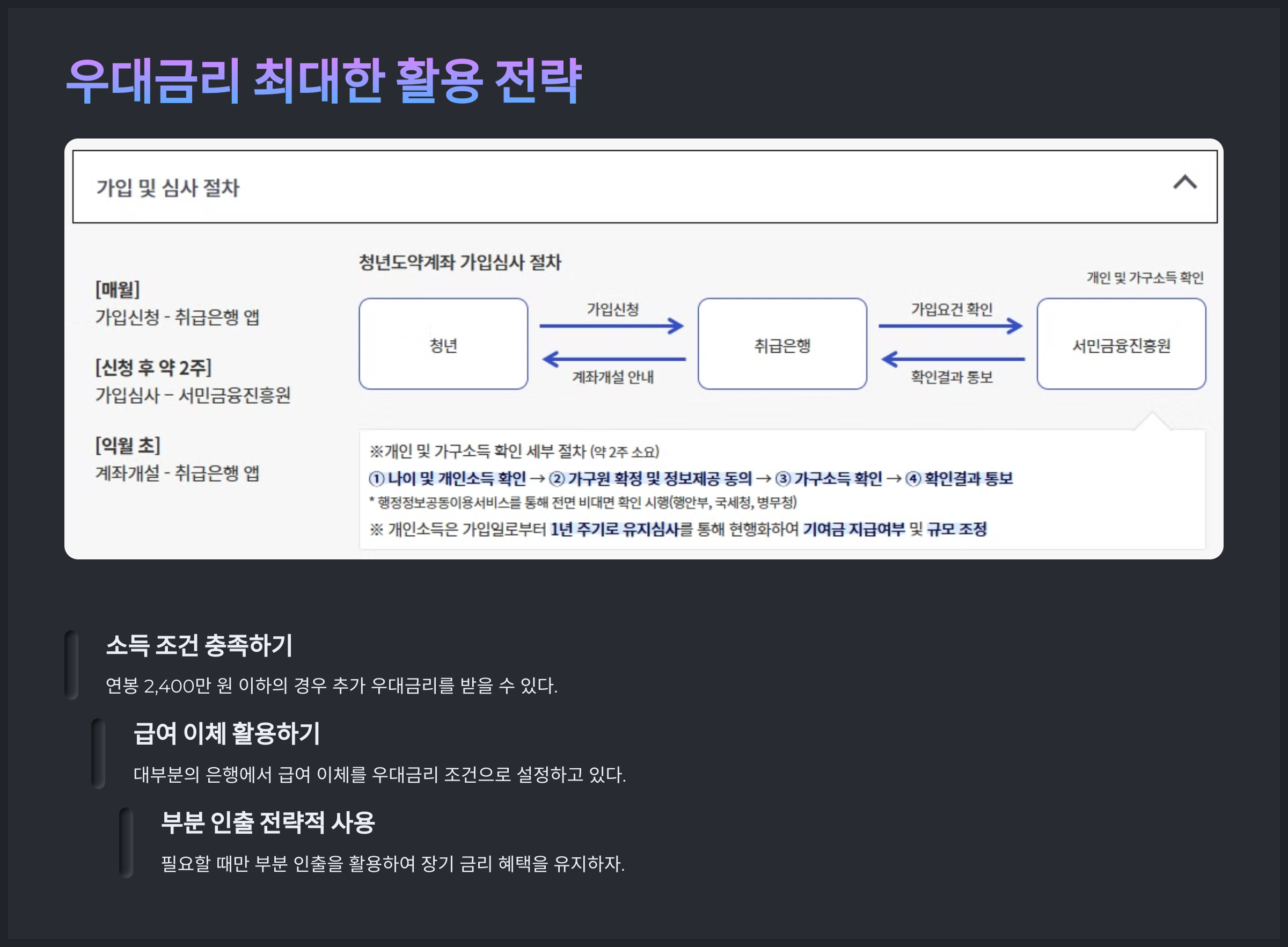Viewport: 1288px width, 947px height.
Task: Click the 청년도약계좌 가입심사 절차 heading
Action: click(x=459, y=262)
